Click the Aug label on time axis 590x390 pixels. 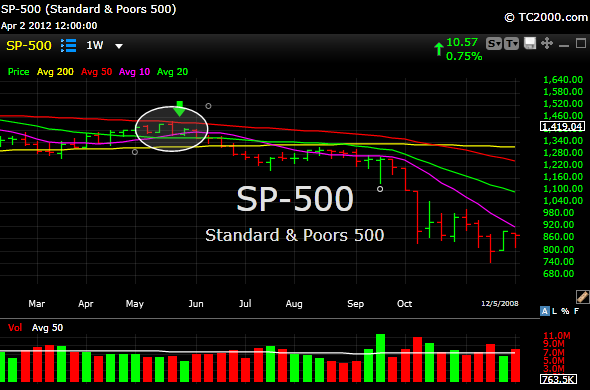[294, 303]
